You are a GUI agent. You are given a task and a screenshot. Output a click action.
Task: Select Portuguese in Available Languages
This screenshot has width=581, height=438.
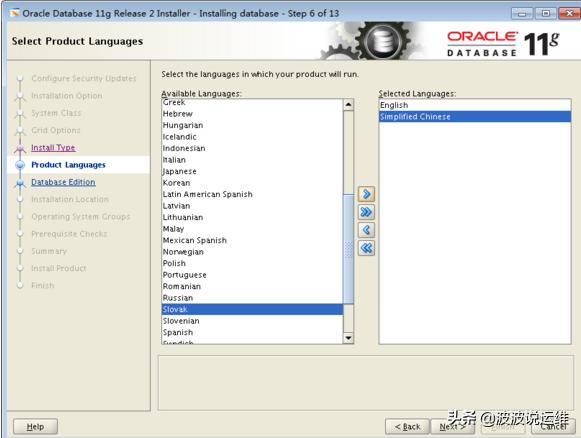click(x=252, y=275)
